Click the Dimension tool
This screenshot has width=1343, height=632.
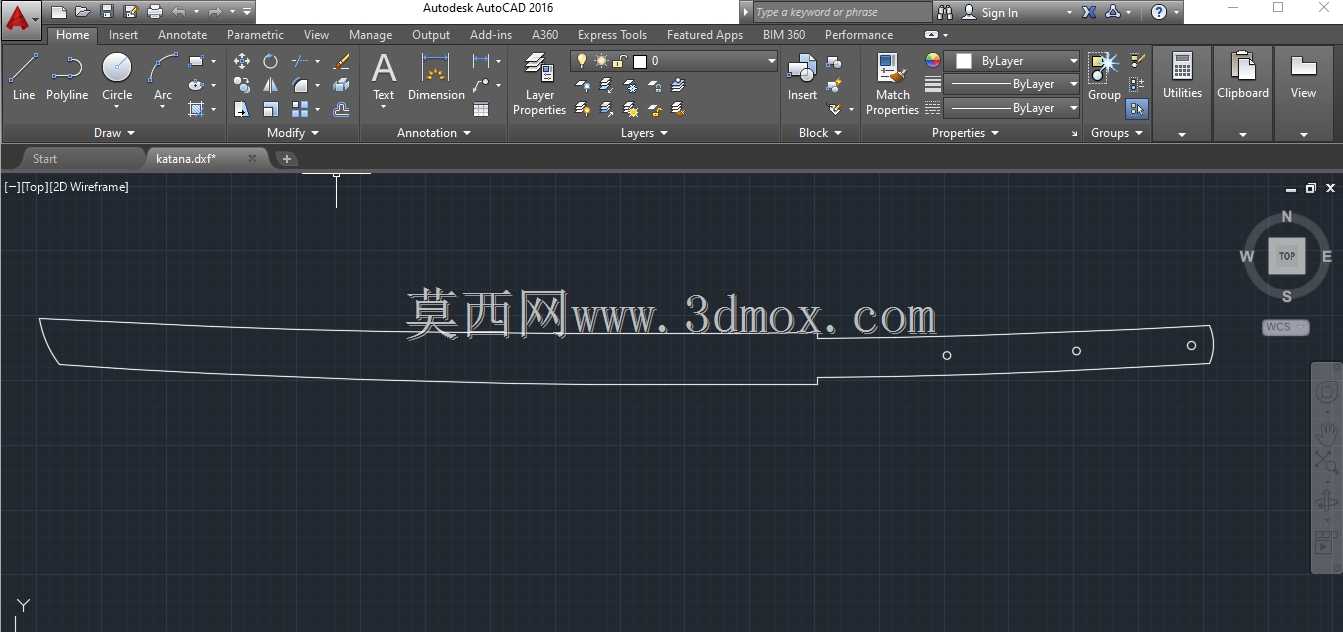[x=436, y=78]
